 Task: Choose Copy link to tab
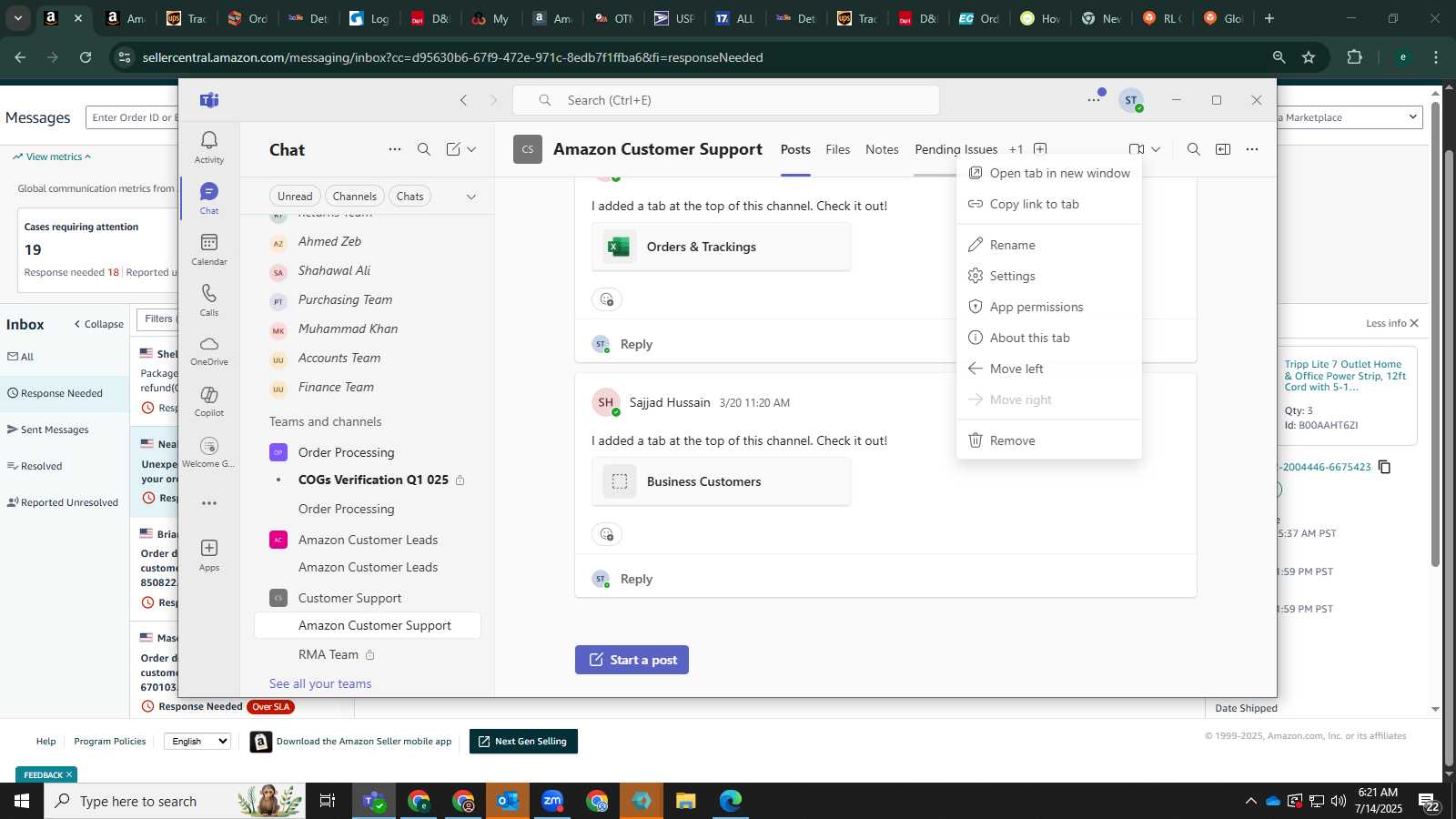coord(1049,204)
